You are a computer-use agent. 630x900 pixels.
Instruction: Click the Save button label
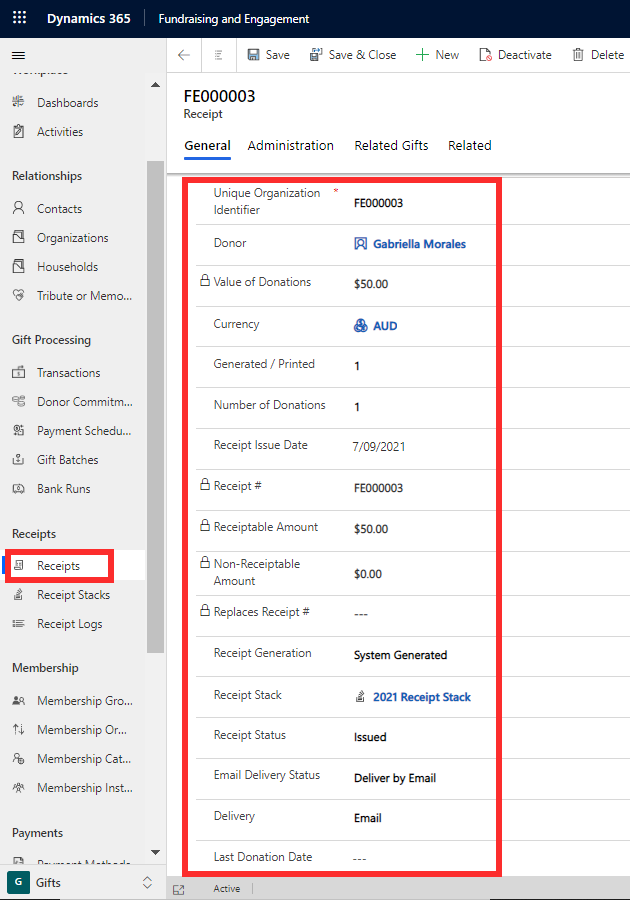[277, 55]
